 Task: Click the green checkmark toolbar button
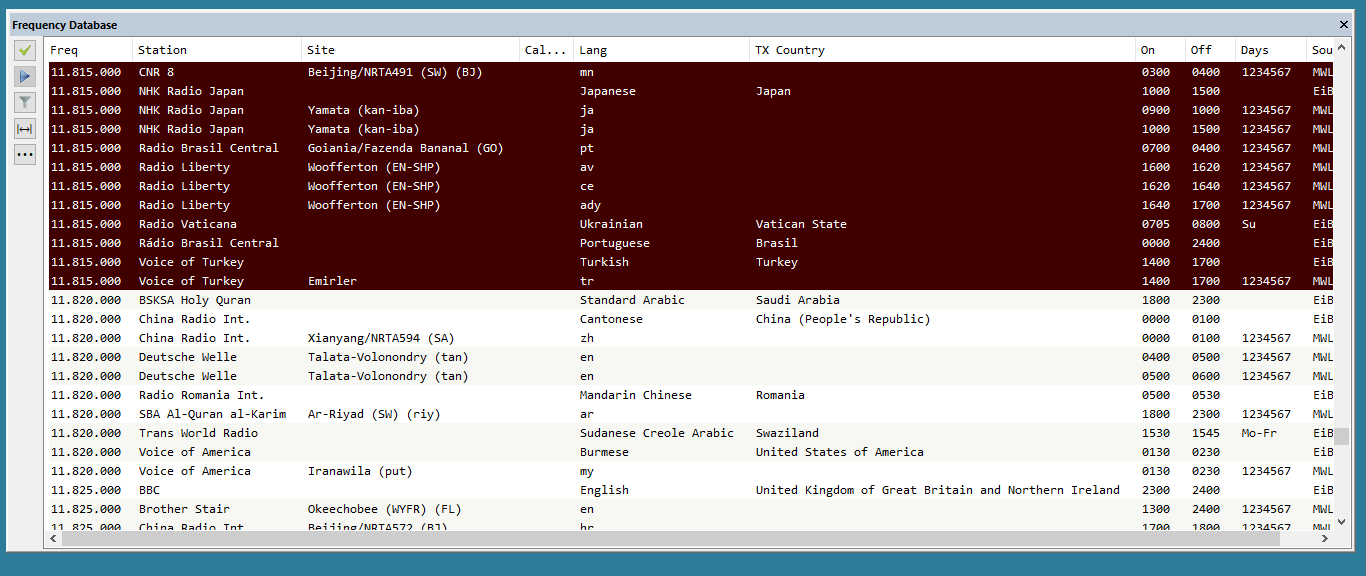(25, 50)
